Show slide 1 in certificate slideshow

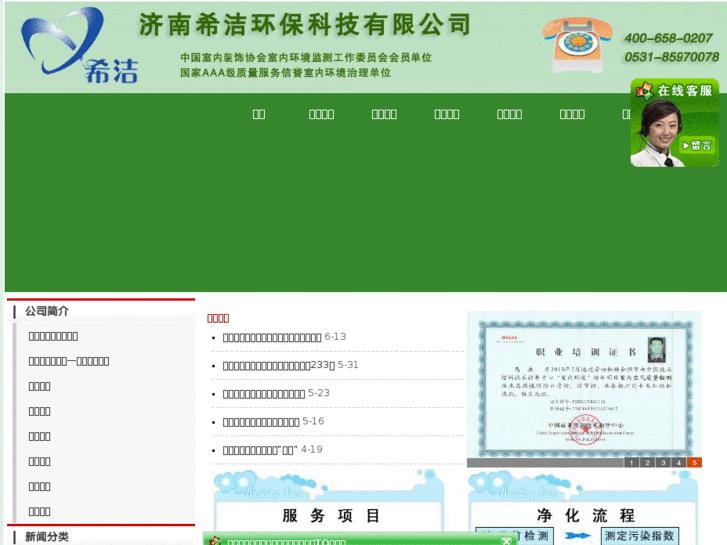[x=631, y=462]
